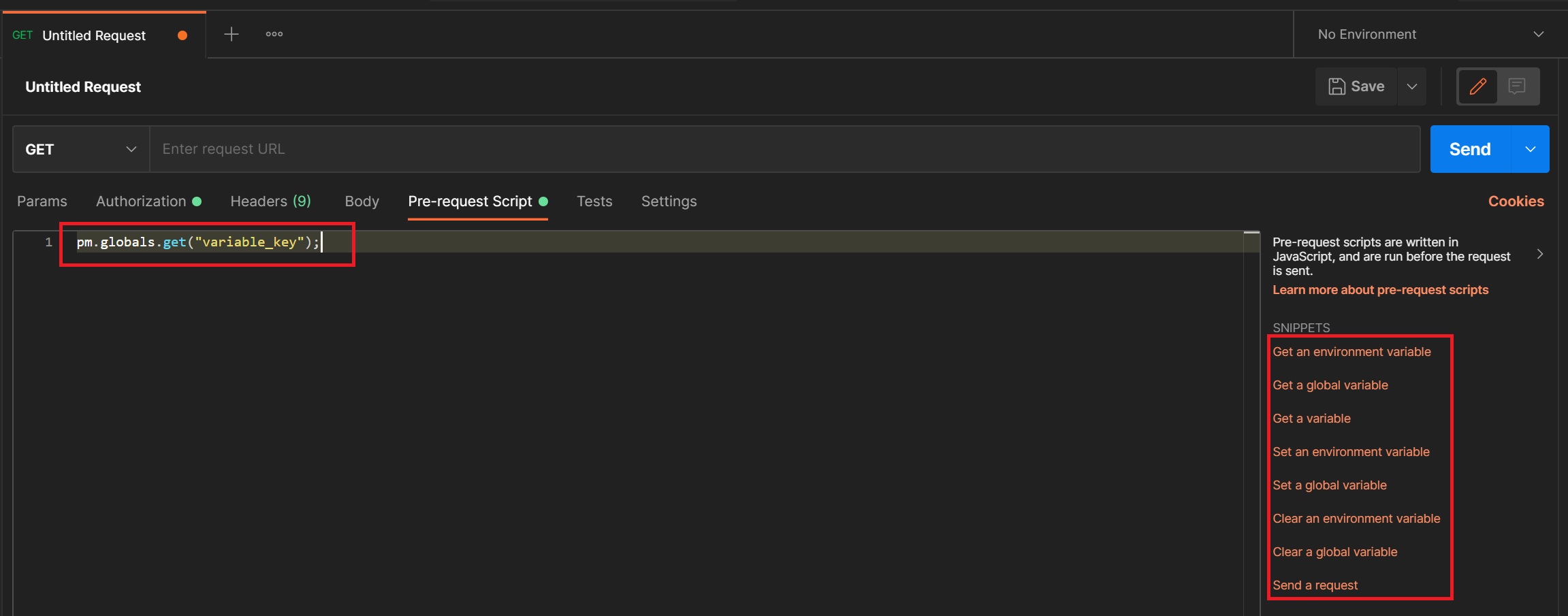The width and height of the screenshot is (1568, 616).
Task: Insert the Get a global variable snippet
Action: [1330, 385]
